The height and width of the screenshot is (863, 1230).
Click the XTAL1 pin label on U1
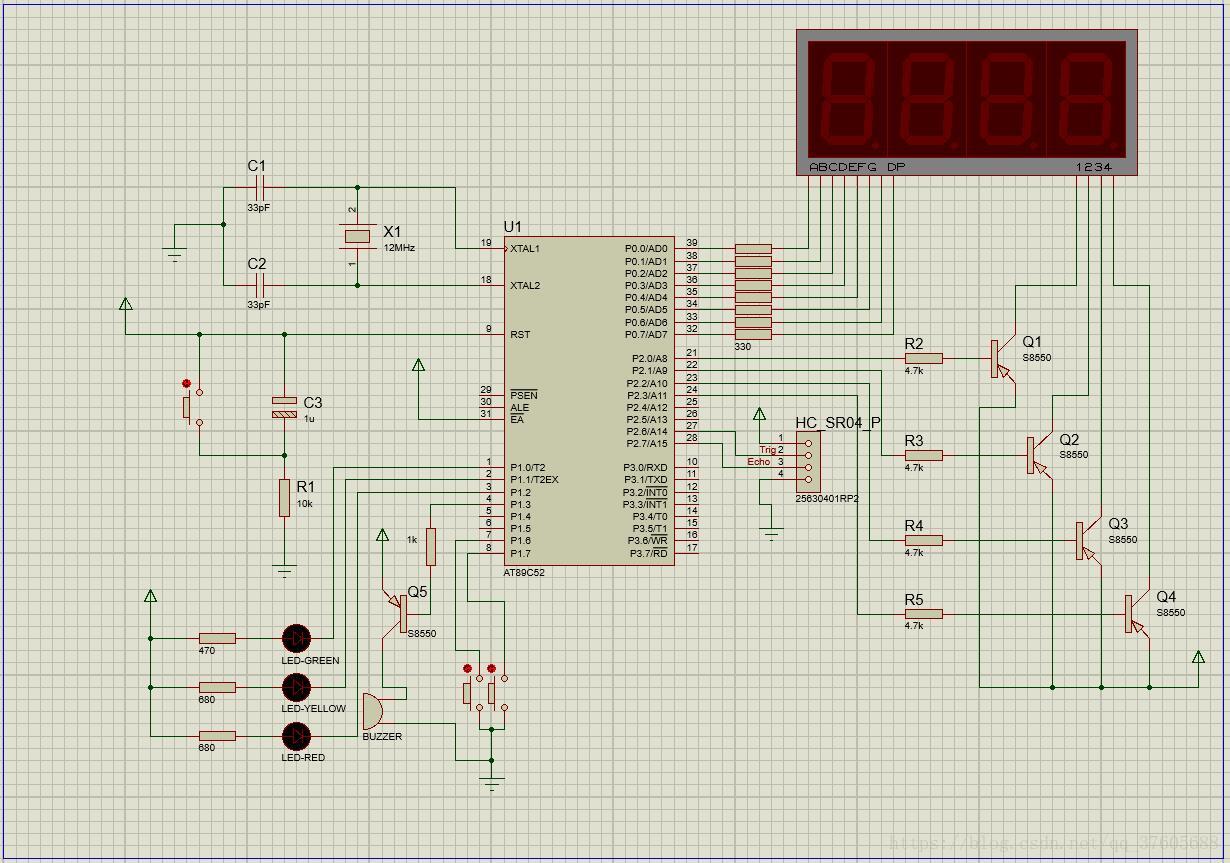coord(525,248)
